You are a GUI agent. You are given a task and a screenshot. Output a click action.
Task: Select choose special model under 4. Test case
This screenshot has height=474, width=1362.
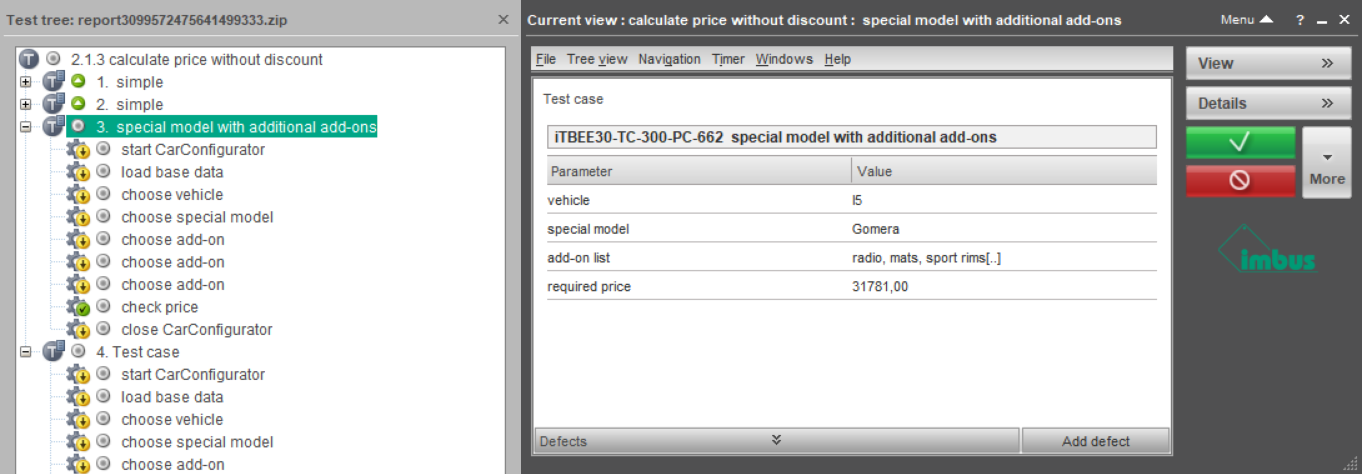pos(197,442)
